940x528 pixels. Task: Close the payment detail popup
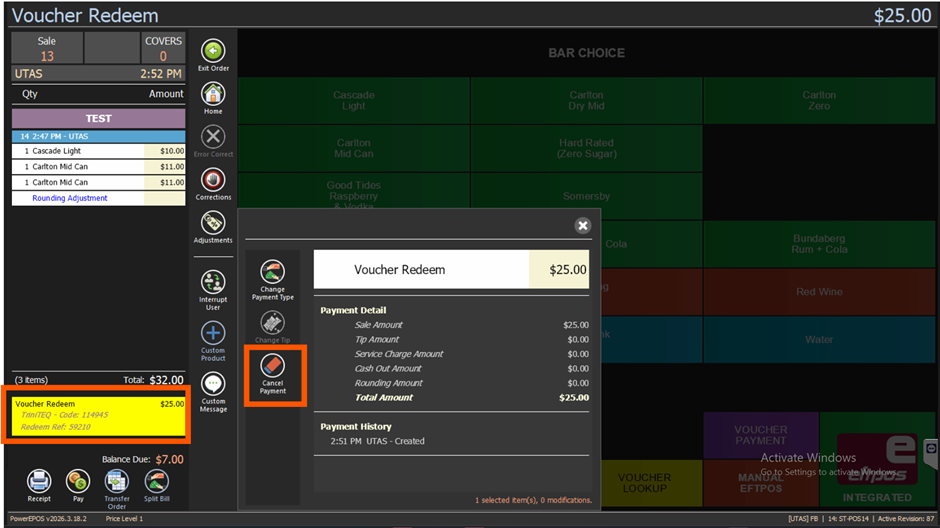[x=583, y=225]
